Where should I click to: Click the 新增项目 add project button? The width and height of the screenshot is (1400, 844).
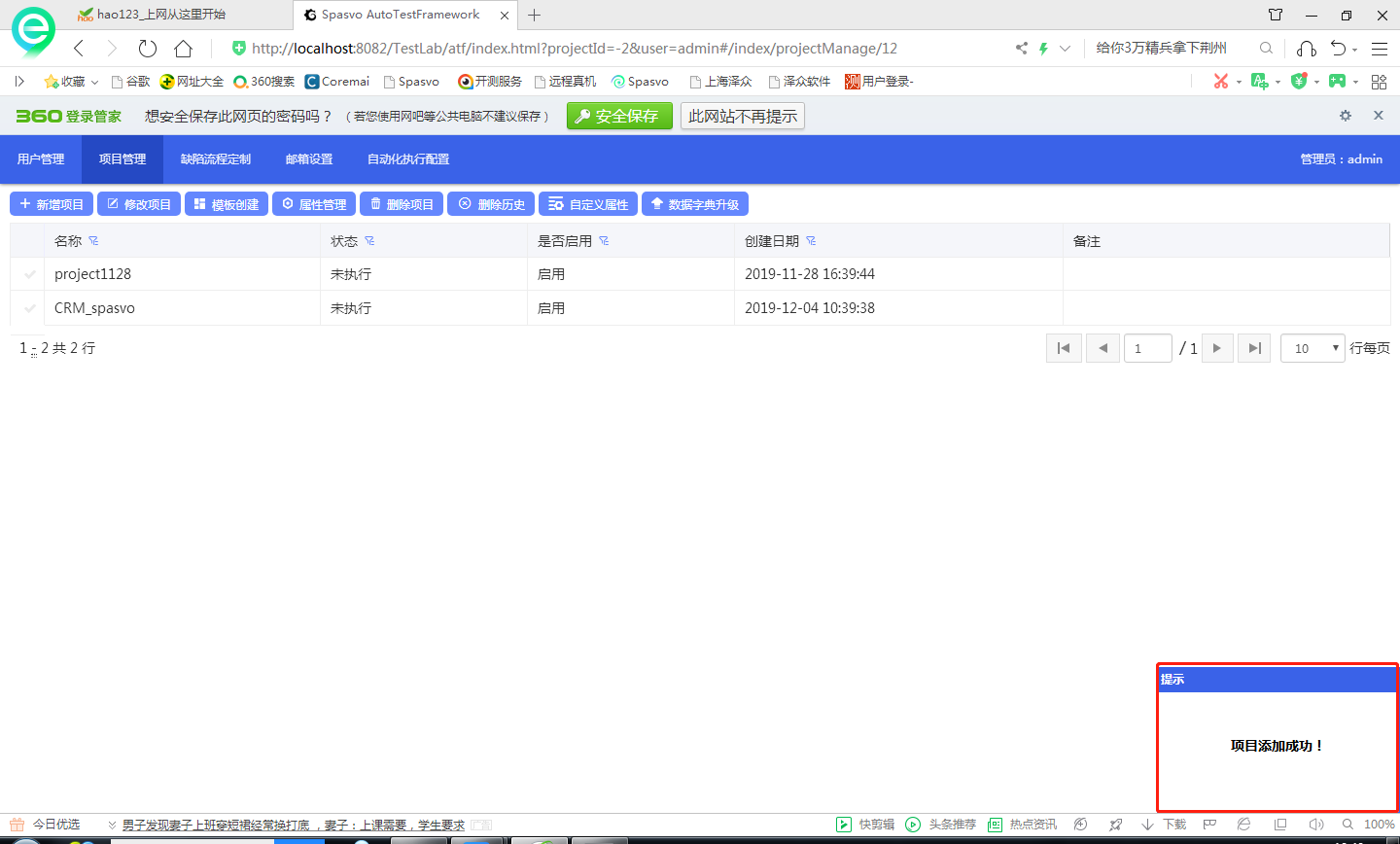coord(52,204)
